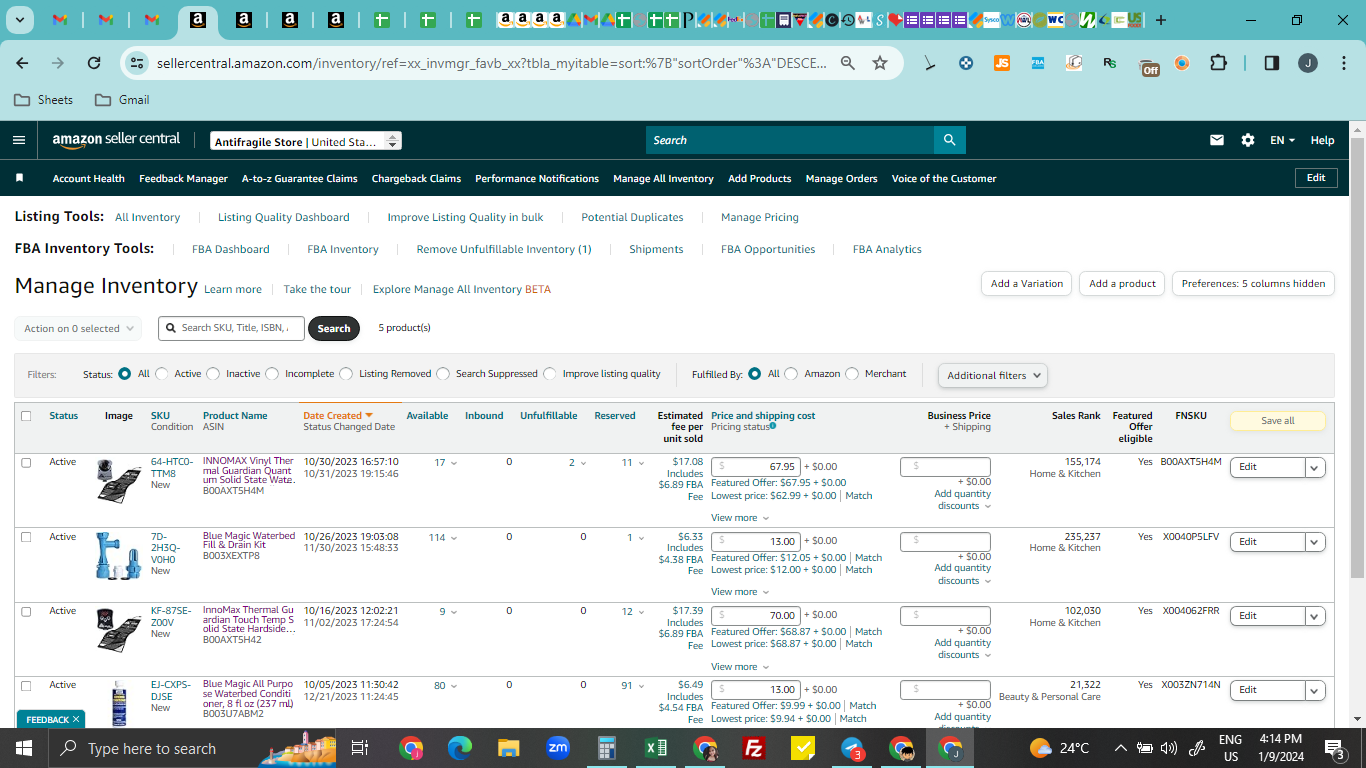Open the Edit dropdown arrow for INNOMAX Vinyl row
Image resolution: width=1366 pixels, height=768 pixels.
tap(1315, 467)
